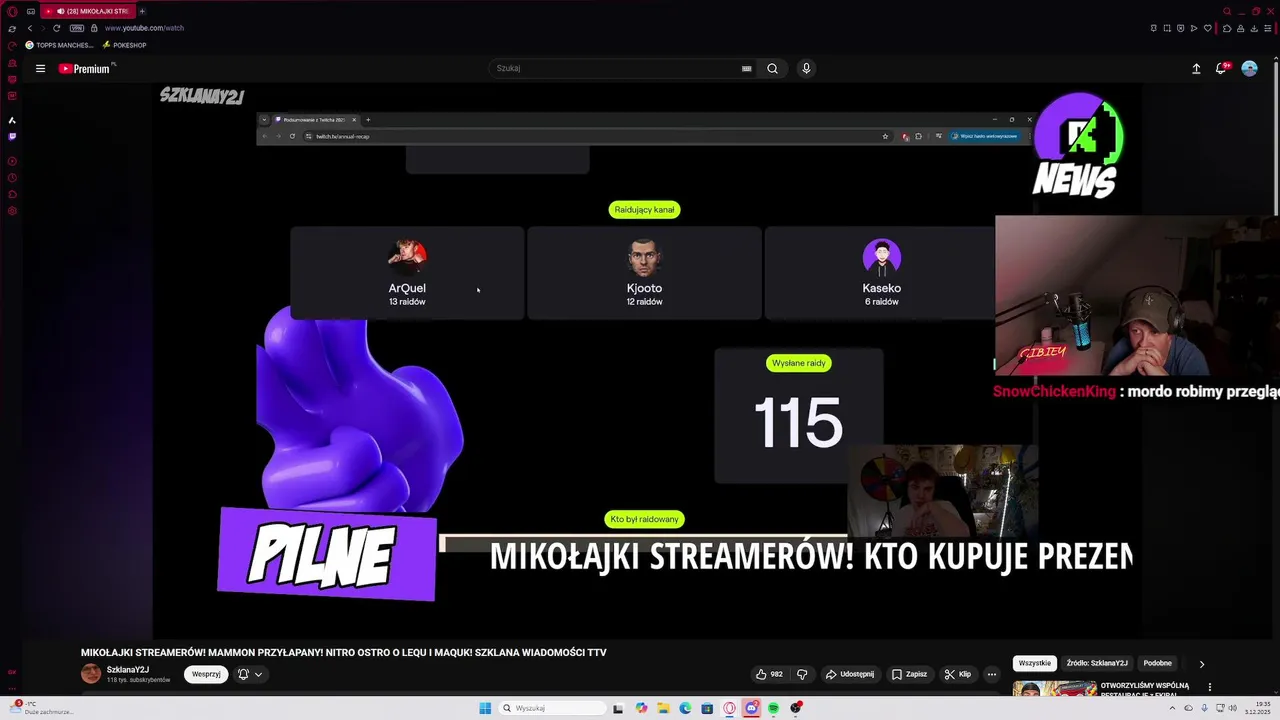Select the Wszystkie filter chip
Screen dimensions: 1280x720
pyautogui.click(x=1034, y=663)
